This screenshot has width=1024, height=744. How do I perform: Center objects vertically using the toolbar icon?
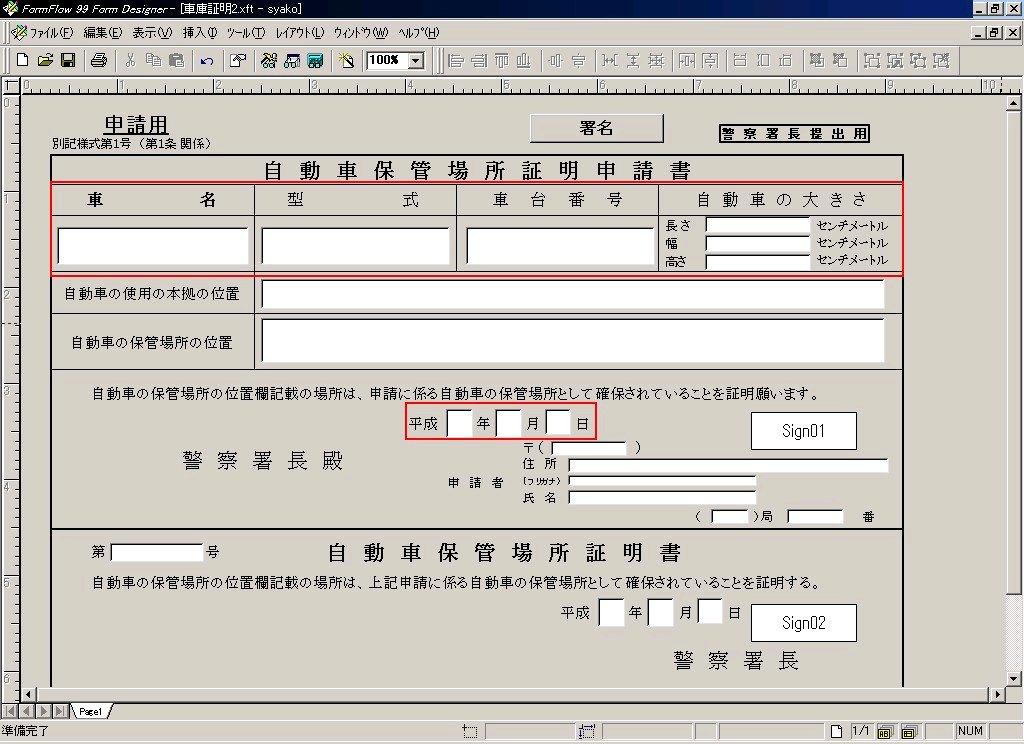coord(578,61)
